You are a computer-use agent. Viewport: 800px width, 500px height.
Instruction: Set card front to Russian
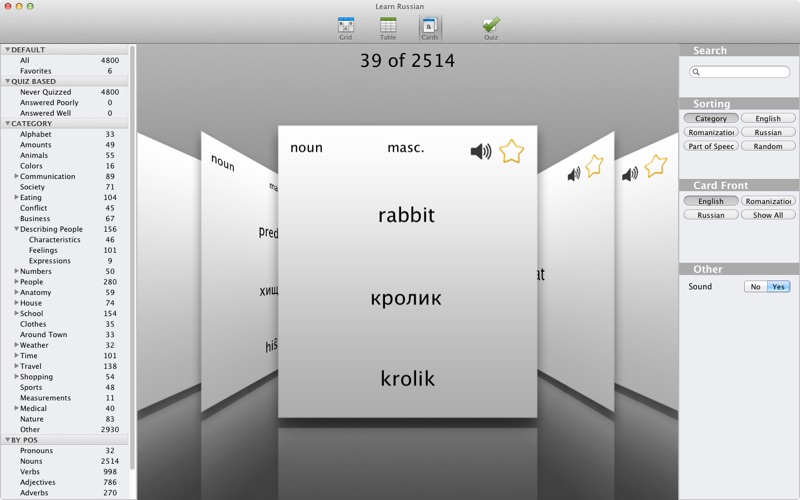[711, 215]
